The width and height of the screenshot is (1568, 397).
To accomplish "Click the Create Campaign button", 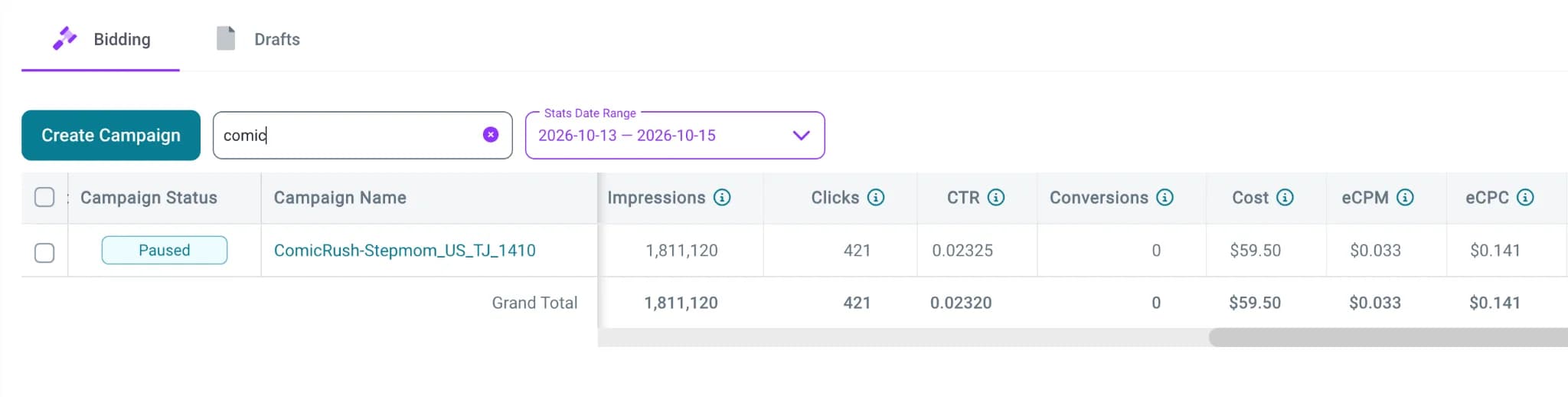I will pyautogui.click(x=111, y=136).
